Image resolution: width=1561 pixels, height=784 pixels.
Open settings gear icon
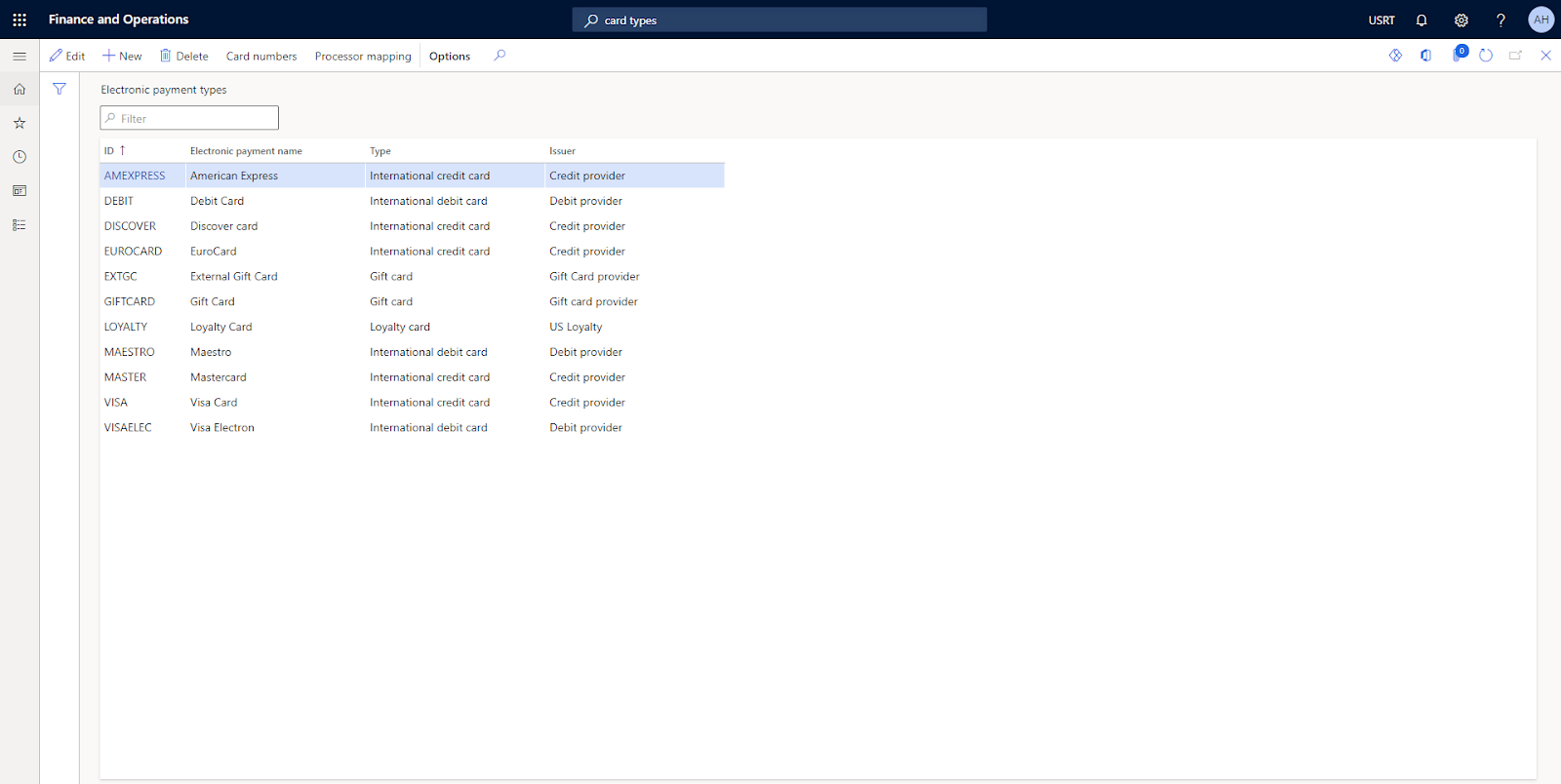1461,20
